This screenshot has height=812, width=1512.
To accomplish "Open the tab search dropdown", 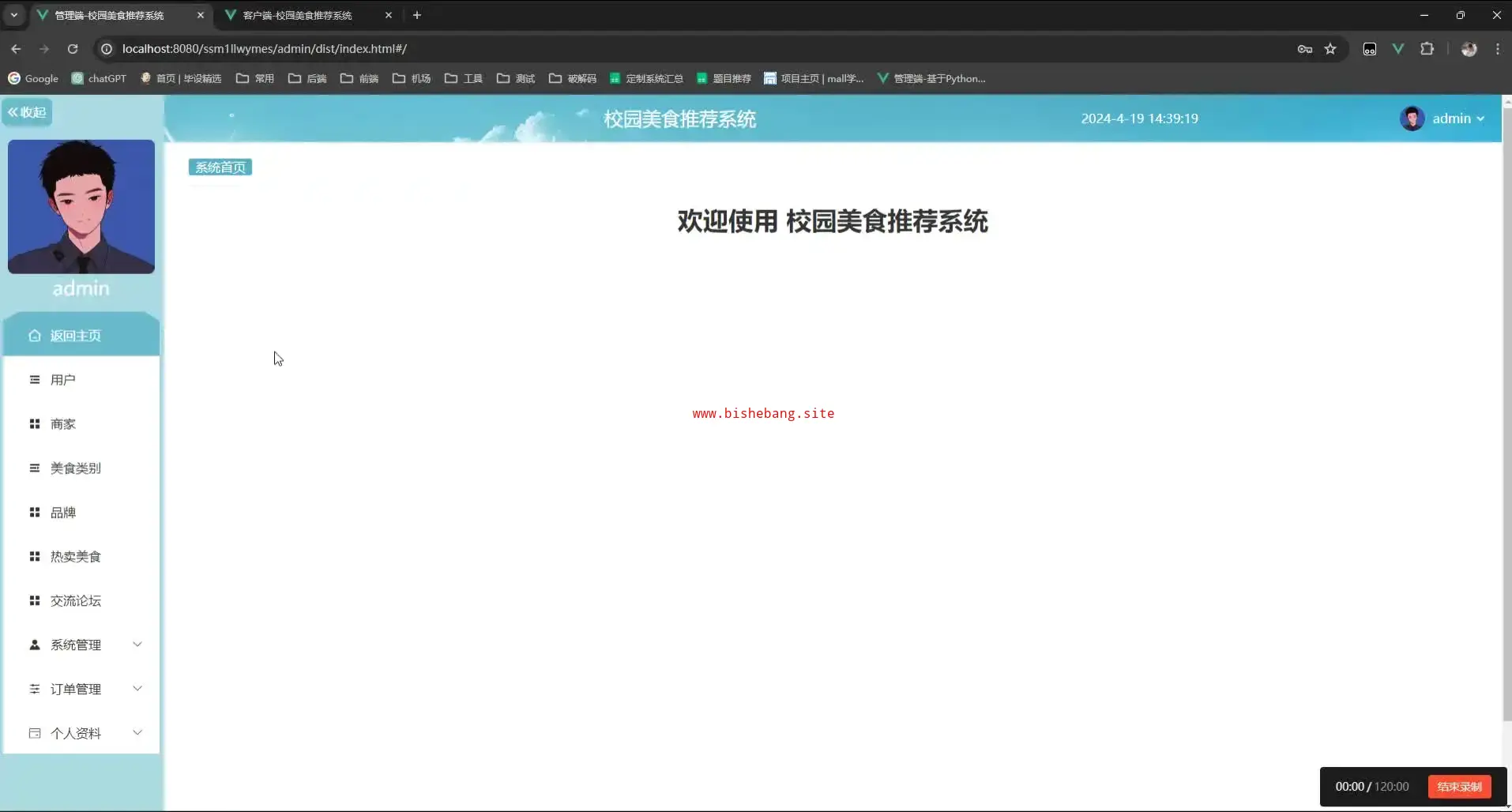I will click(14, 15).
